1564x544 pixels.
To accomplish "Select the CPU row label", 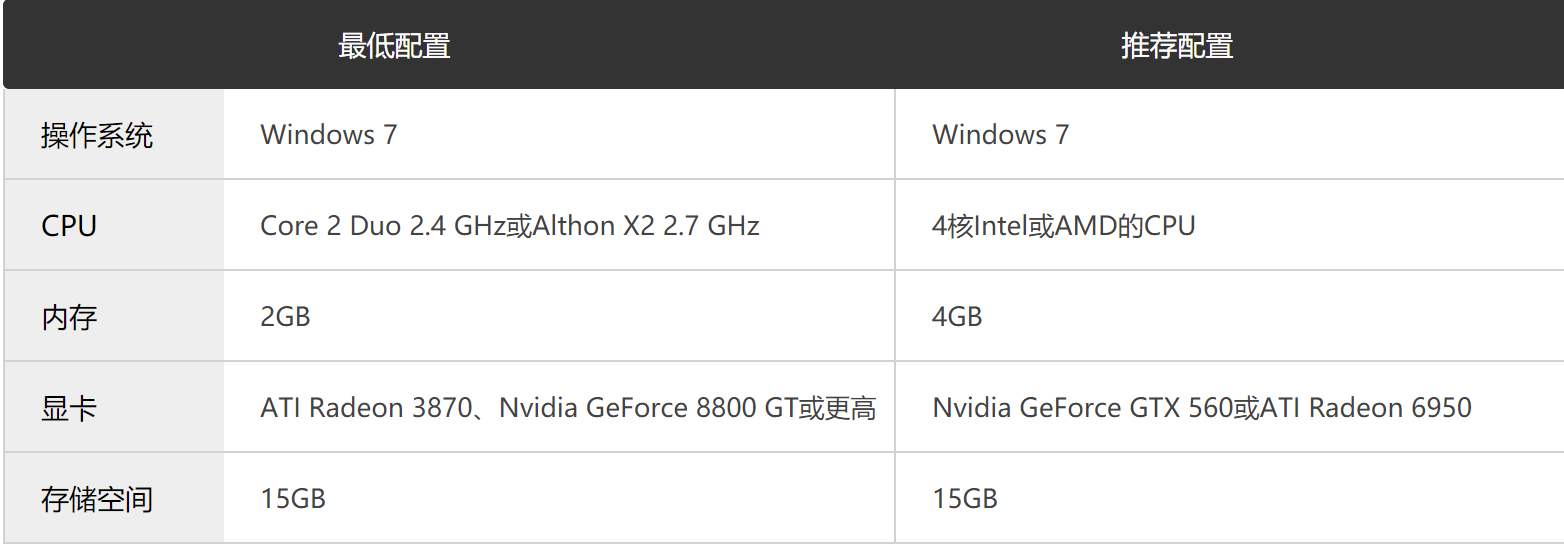I will tap(69, 226).
